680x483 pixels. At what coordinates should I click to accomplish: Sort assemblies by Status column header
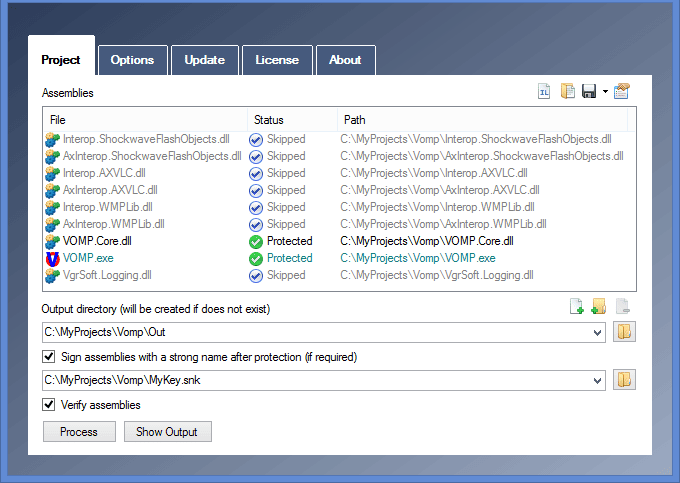point(290,120)
